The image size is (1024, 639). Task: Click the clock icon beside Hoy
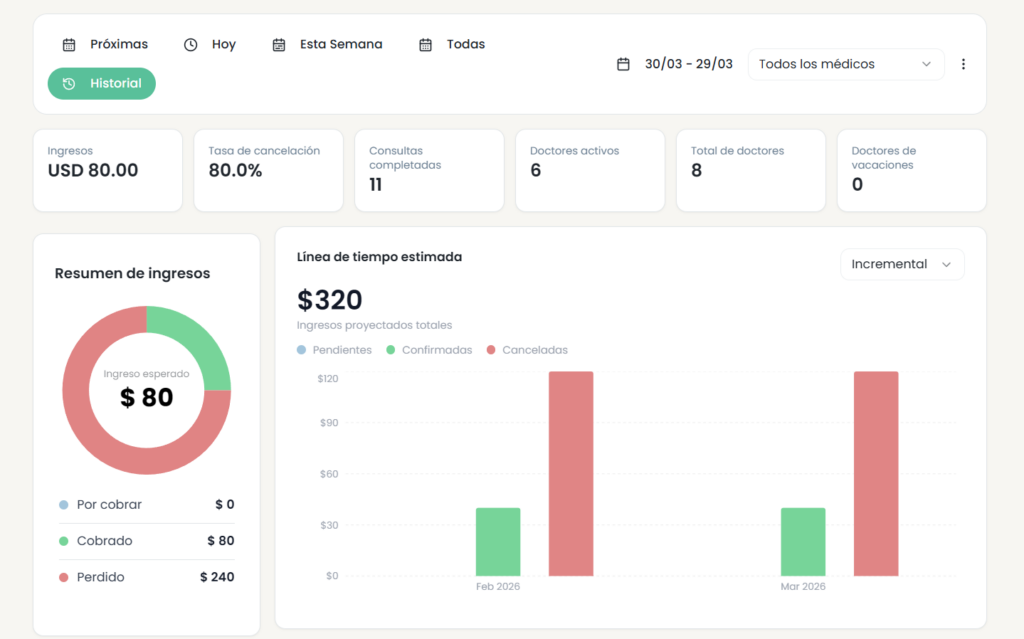190,45
